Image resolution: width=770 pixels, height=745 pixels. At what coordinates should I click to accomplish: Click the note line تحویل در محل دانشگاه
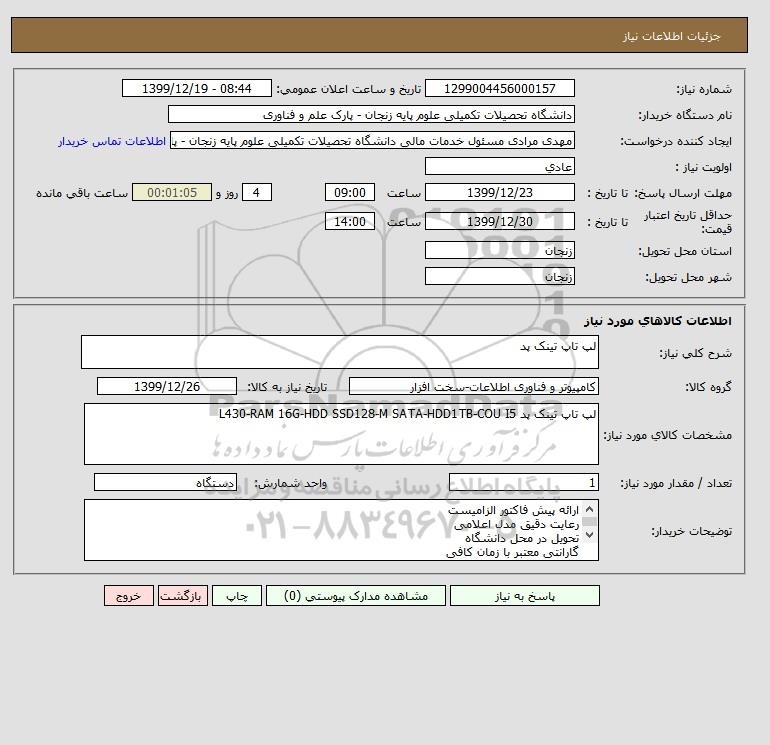pyautogui.click(x=522, y=538)
